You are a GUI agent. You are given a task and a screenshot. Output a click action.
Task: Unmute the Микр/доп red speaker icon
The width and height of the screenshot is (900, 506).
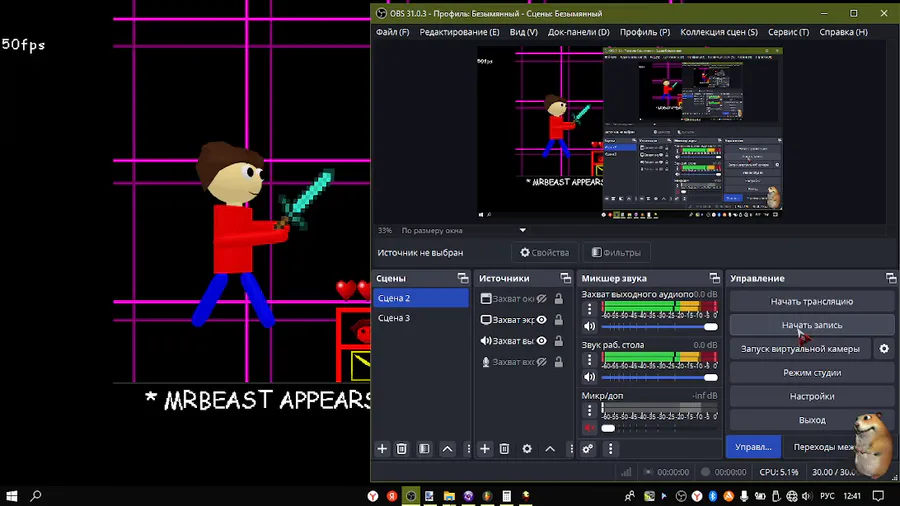pyautogui.click(x=589, y=428)
